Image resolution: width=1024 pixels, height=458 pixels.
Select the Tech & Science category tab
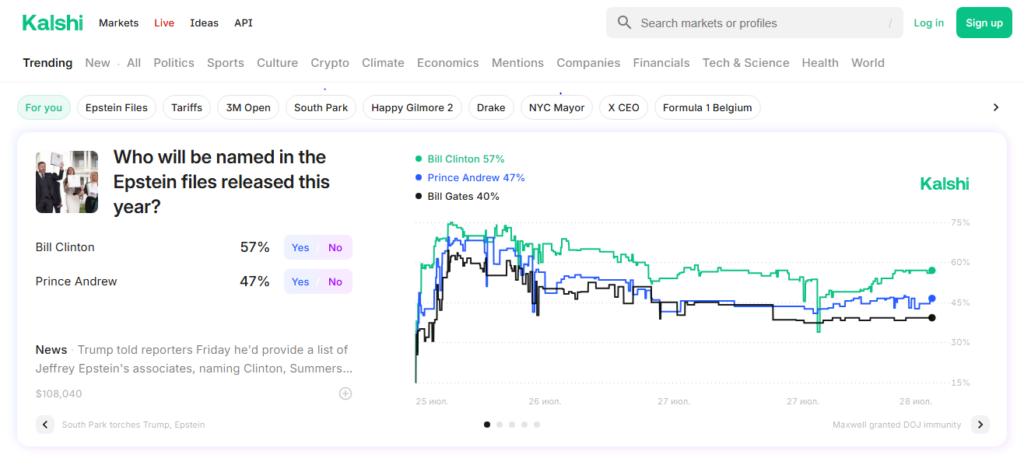(746, 63)
